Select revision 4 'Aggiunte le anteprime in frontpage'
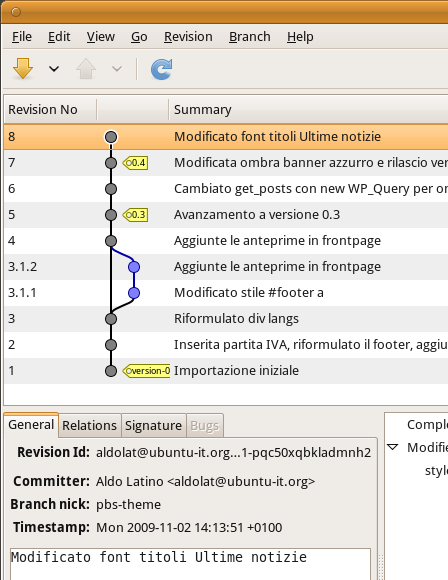Image resolution: width=448 pixels, height=580 pixels. (x=226, y=241)
